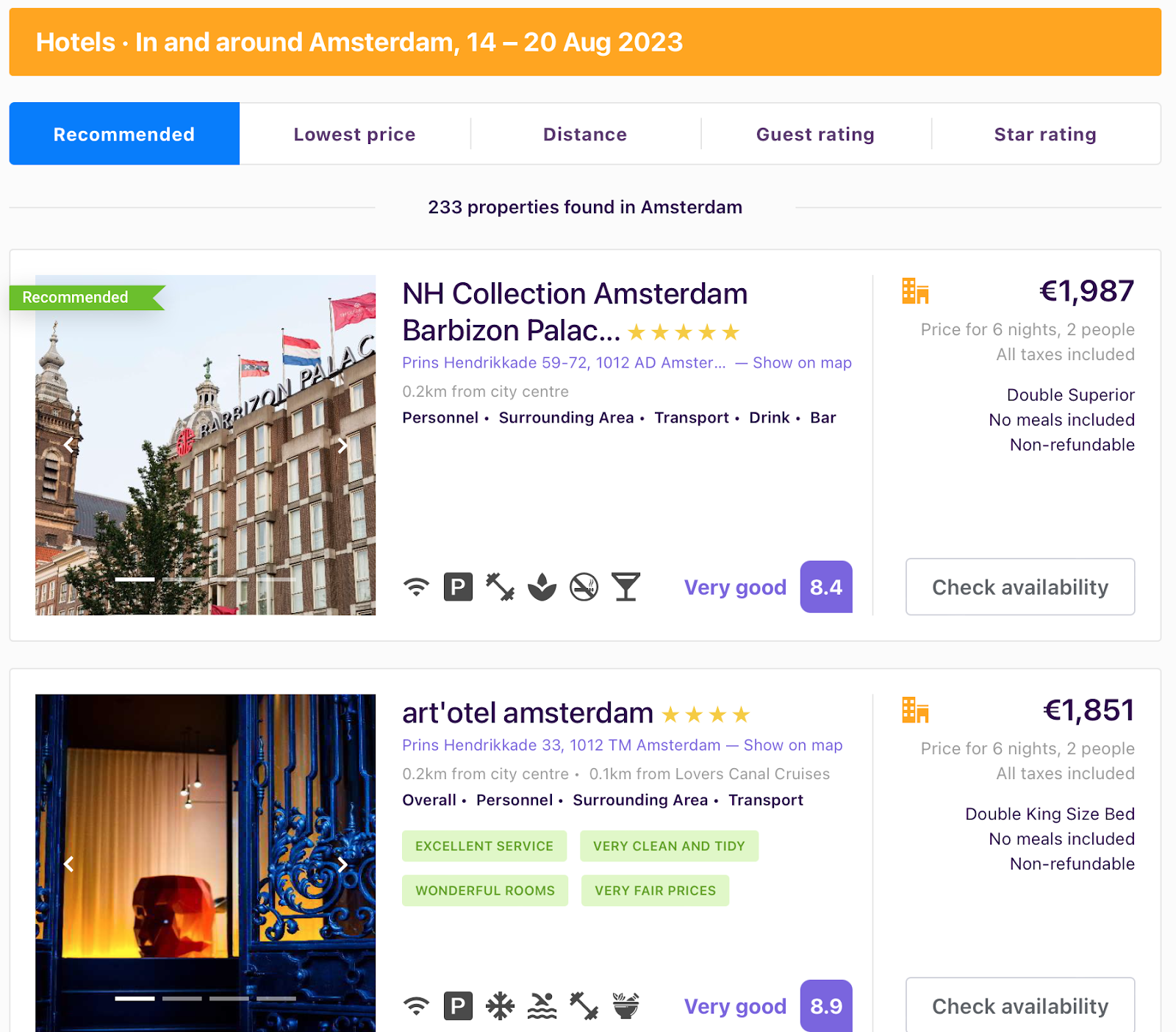The width and height of the screenshot is (1176, 1032).
Task: Click the restaurant bowl icon for art'otel
Action: pyautogui.click(x=625, y=1006)
